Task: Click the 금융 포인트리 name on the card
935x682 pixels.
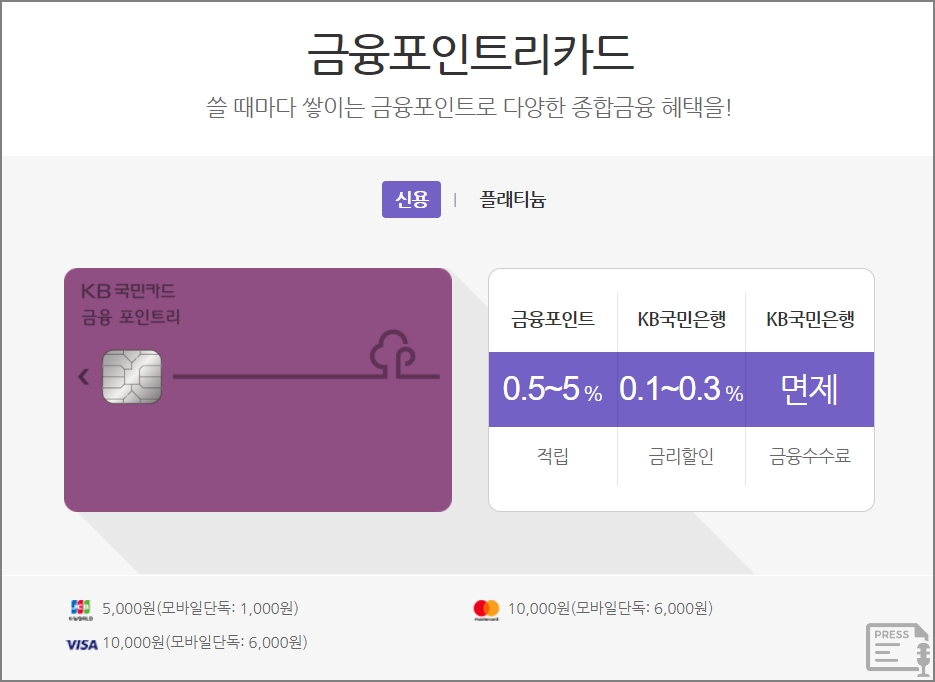Action: pyautogui.click(x=131, y=317)
